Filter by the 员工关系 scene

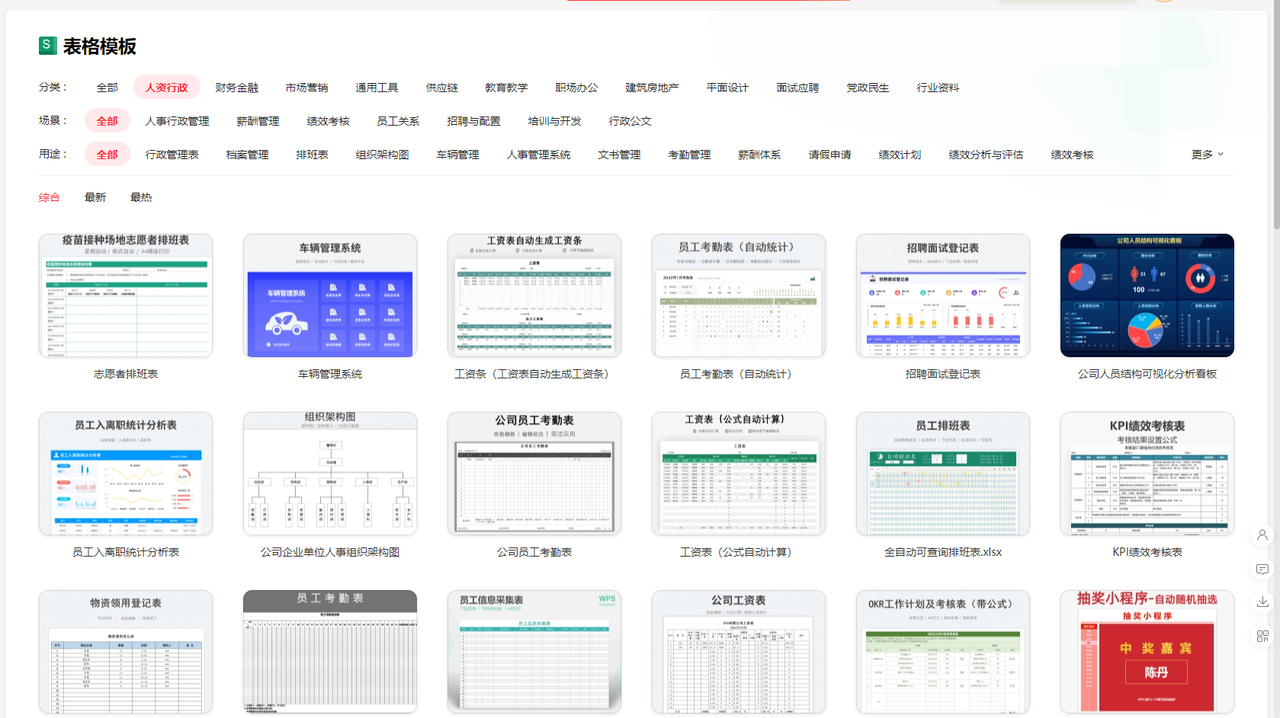pyautogui.click(x=398, y=121)
